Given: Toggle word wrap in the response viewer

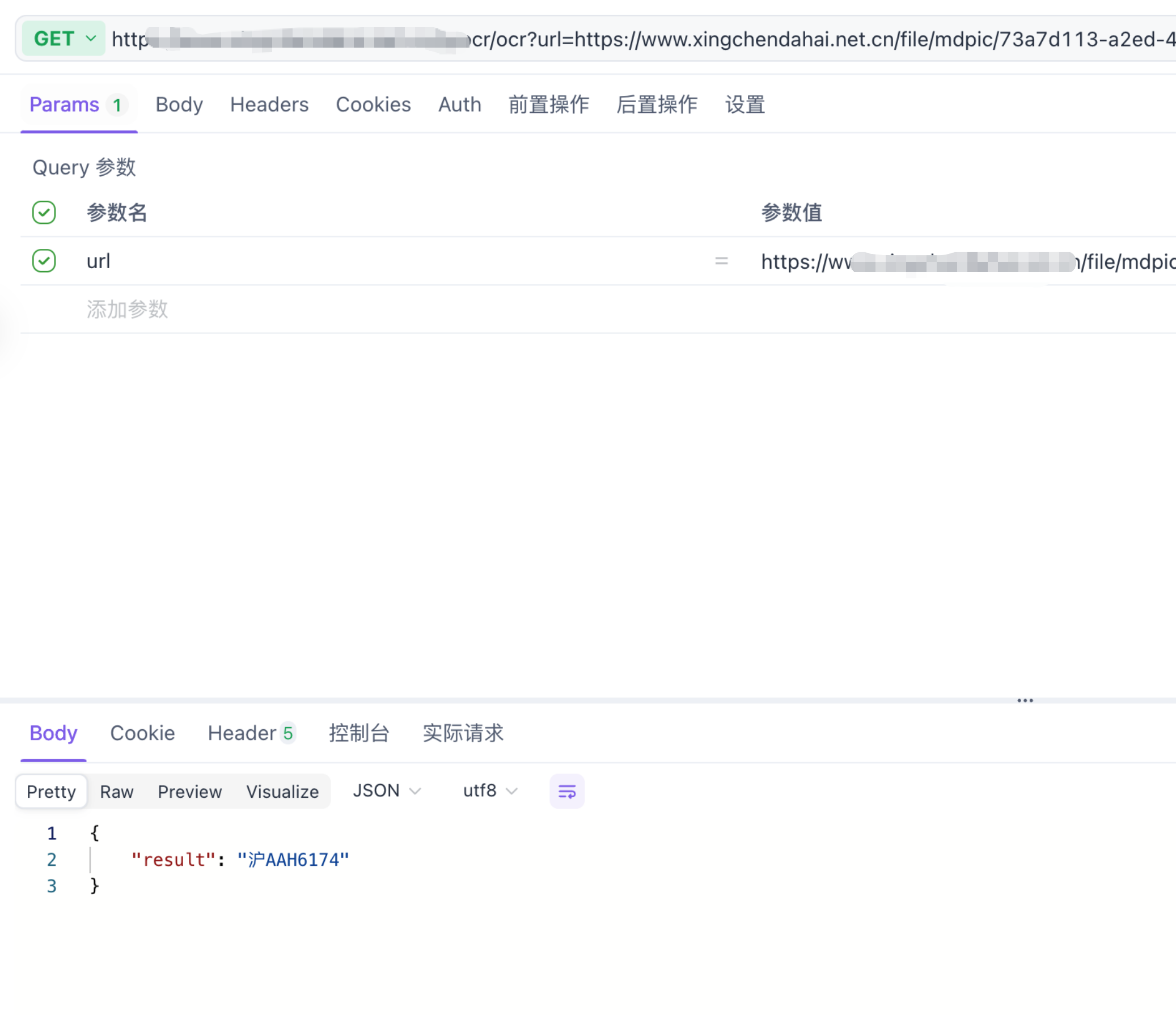Looking at the screenshot, I should [566, 791].
